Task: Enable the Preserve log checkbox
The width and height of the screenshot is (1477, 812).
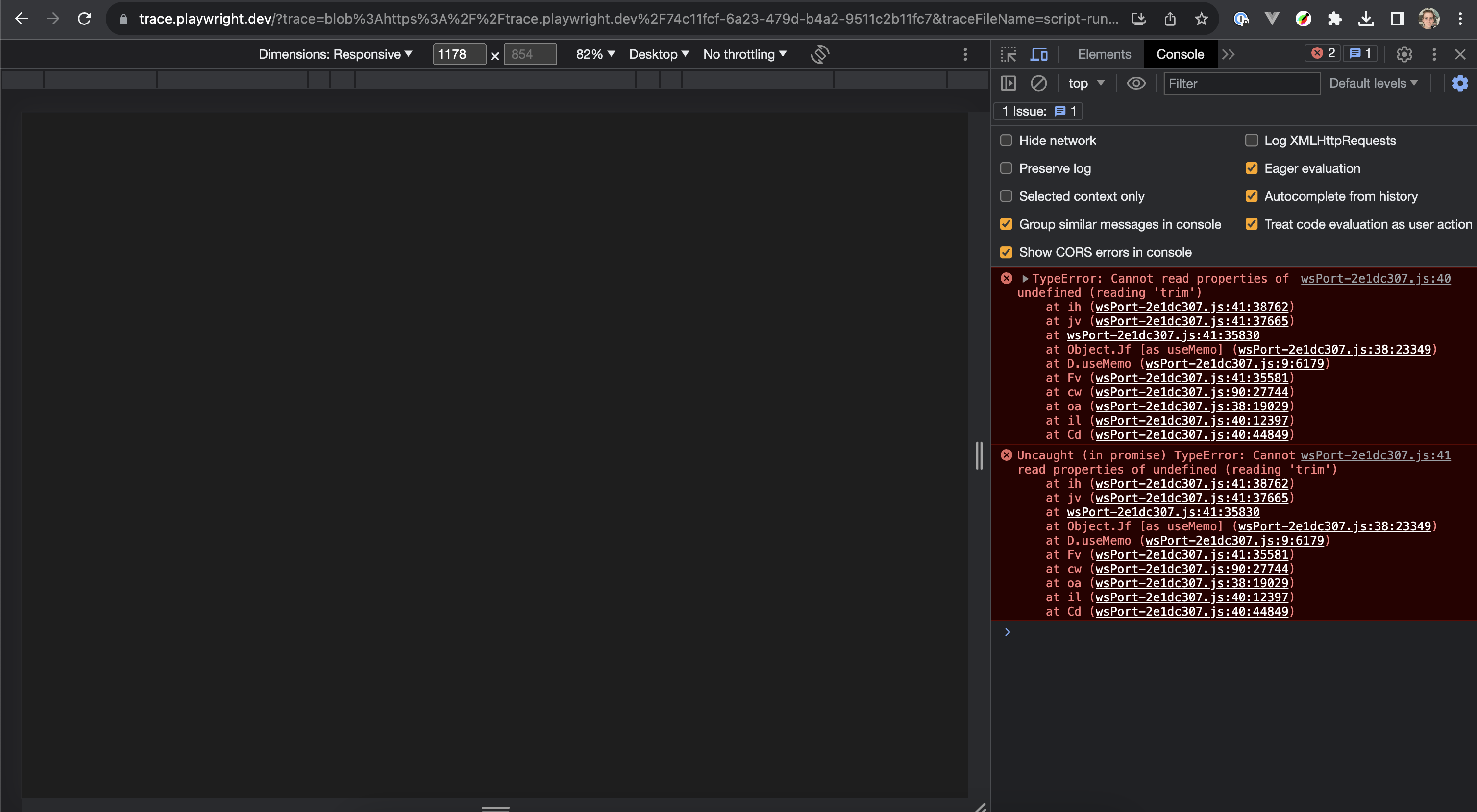Action: (1006, 168)
